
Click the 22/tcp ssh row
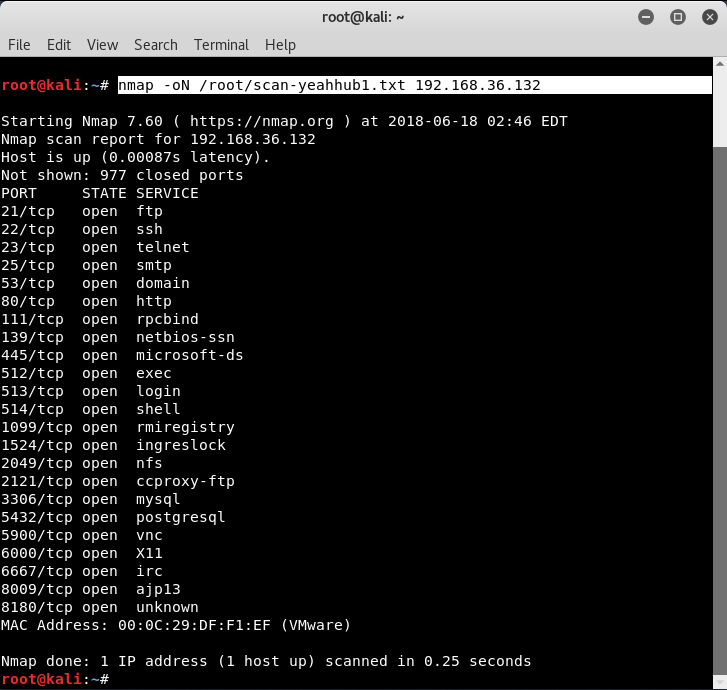coord(82,230)
